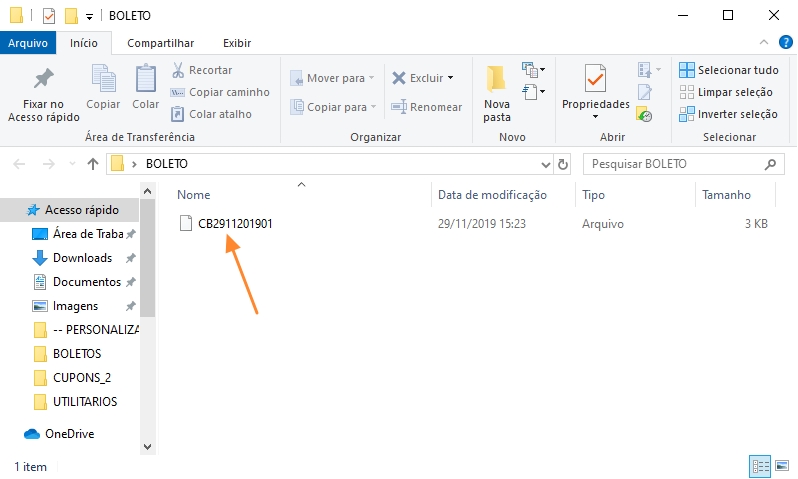Click Limpar seleção
The height and width of the screenshot is (479, 798).
point(726,92)
